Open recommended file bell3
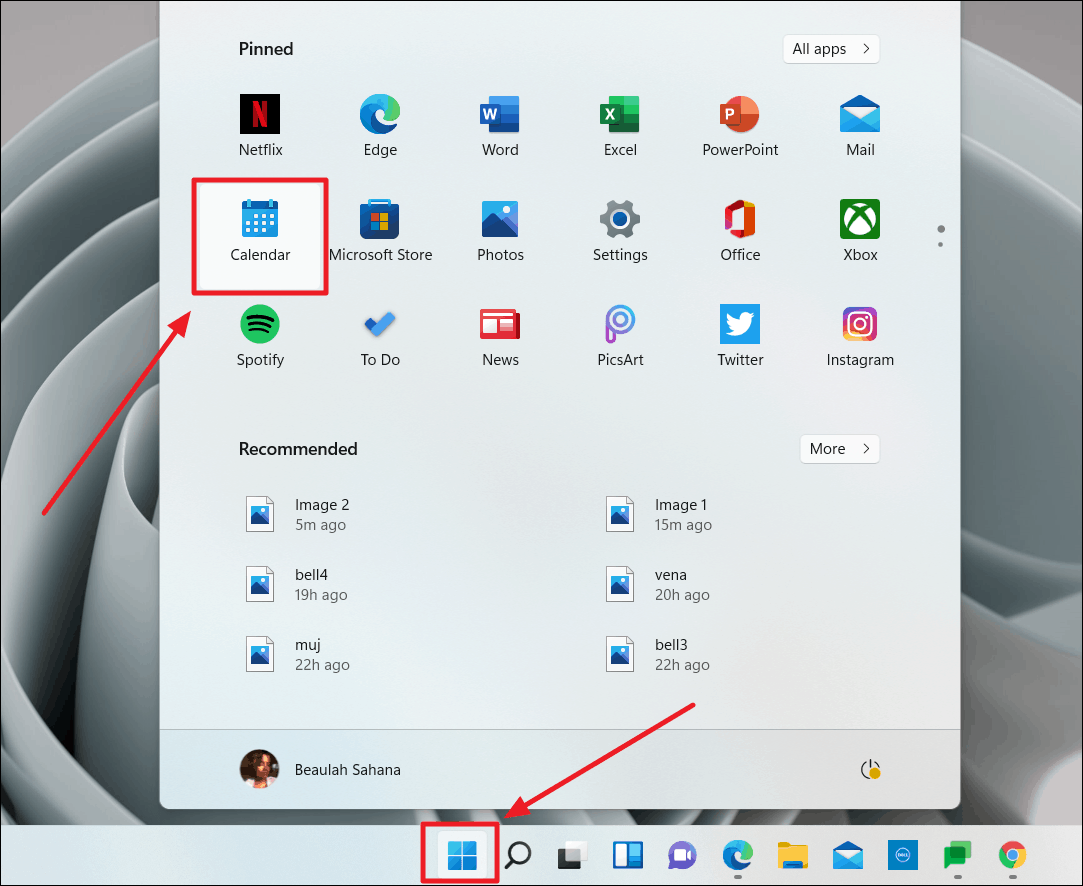 658,654
